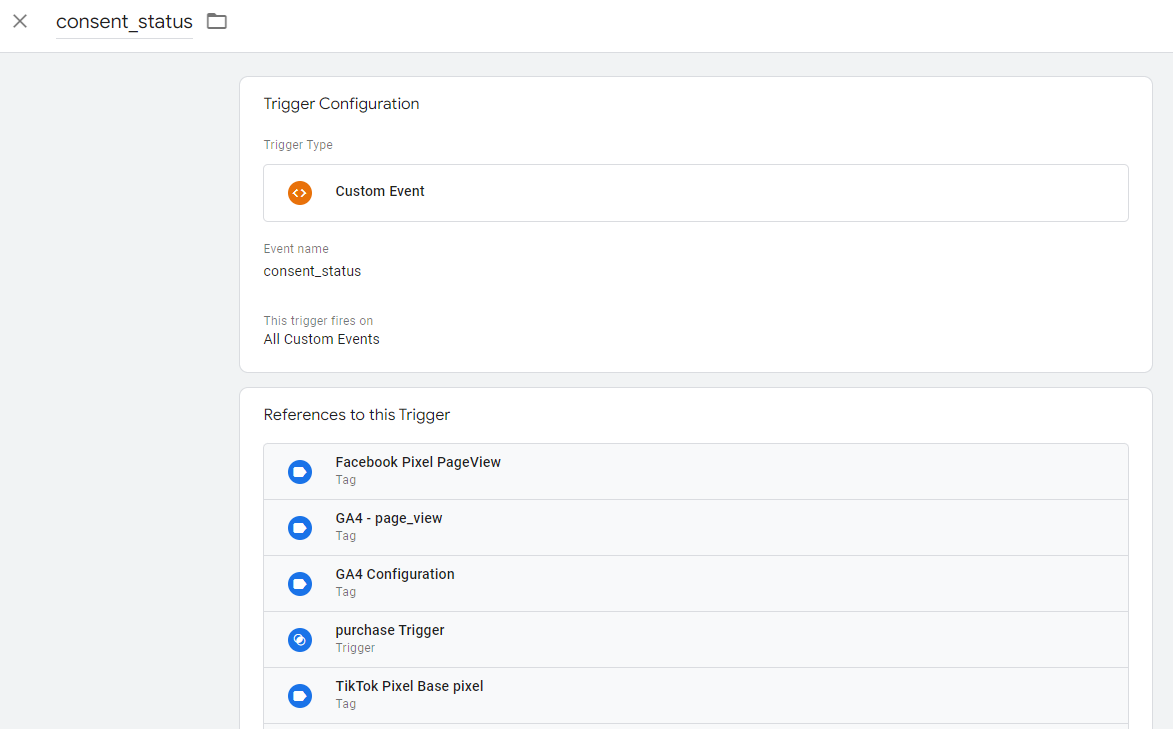Open the purchase Trigger reference
The height and width of the screenshot is (729, 1173).
click(696, 640)
